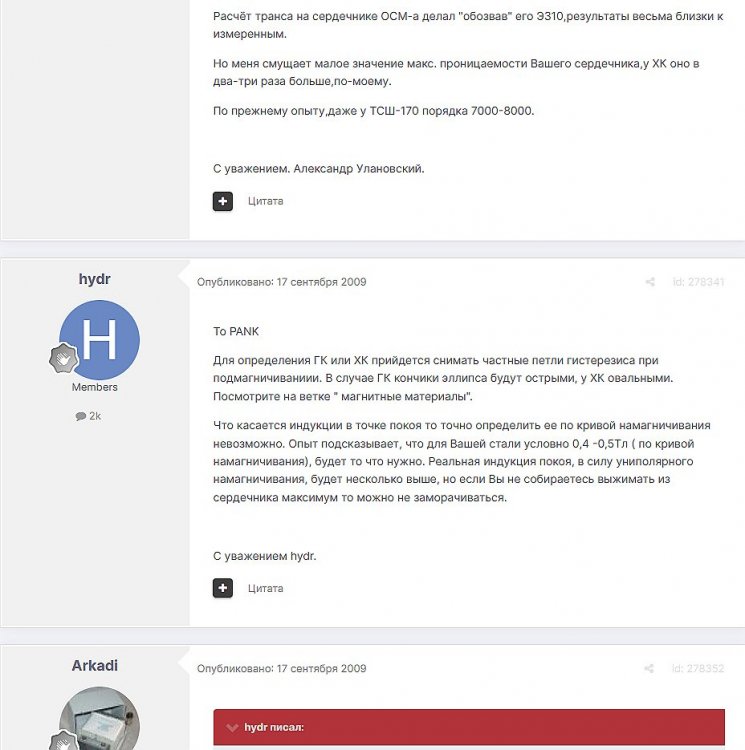
Task: Click the Members group label under hydr
Action: coord(95,387)
